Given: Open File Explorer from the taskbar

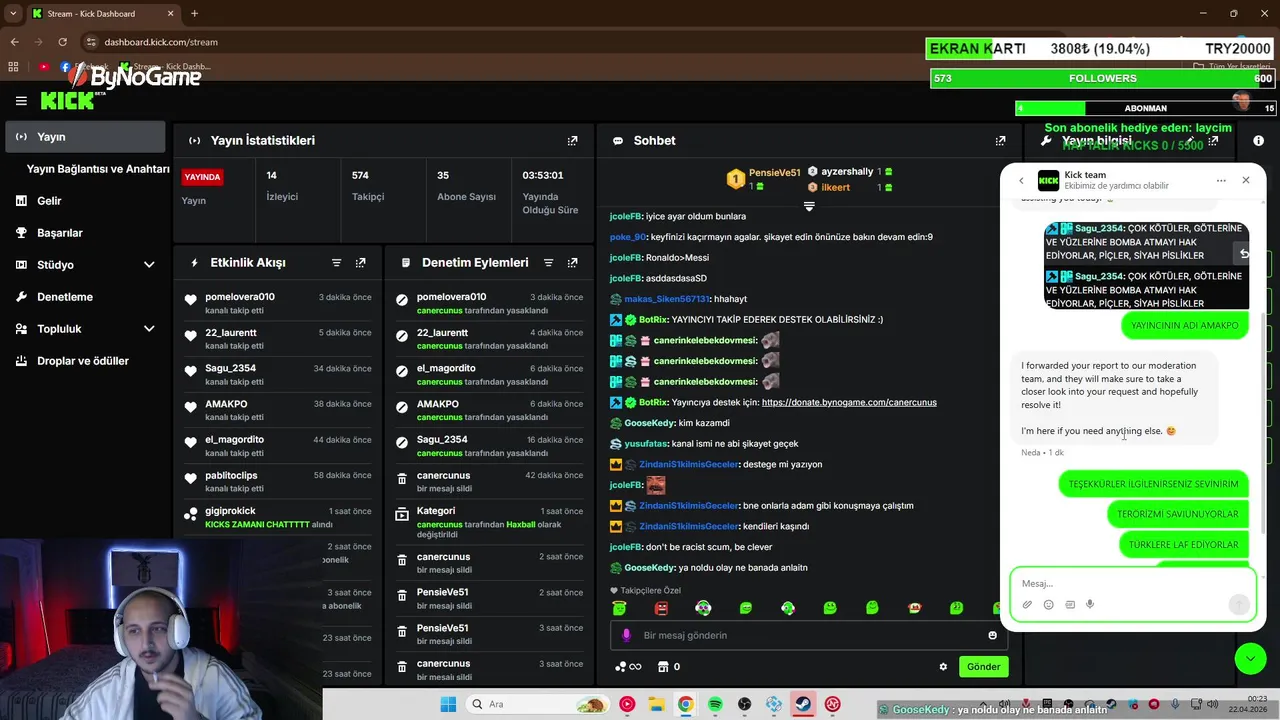Looking at the screenshot, I should tap(656, 704).
